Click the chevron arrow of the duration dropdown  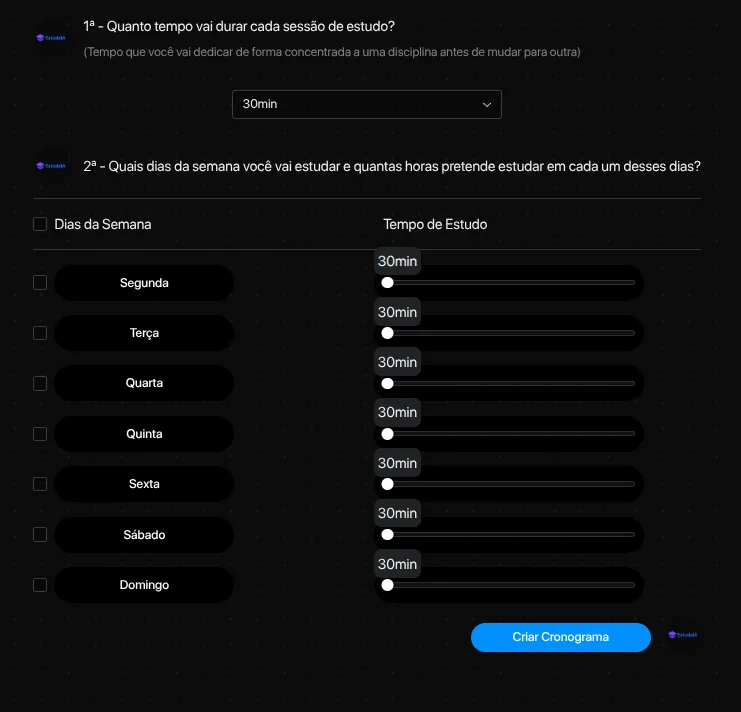[487, 104]
